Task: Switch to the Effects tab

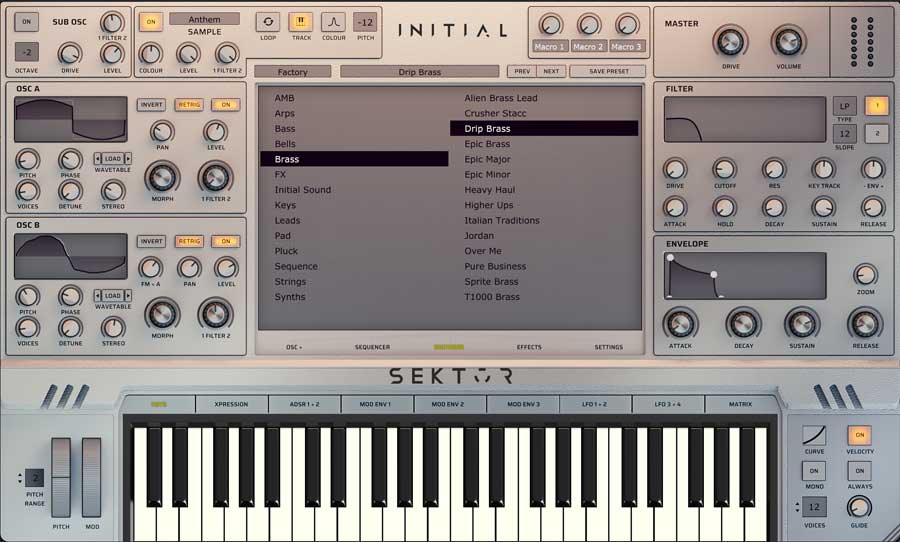Action: (529, 347)
